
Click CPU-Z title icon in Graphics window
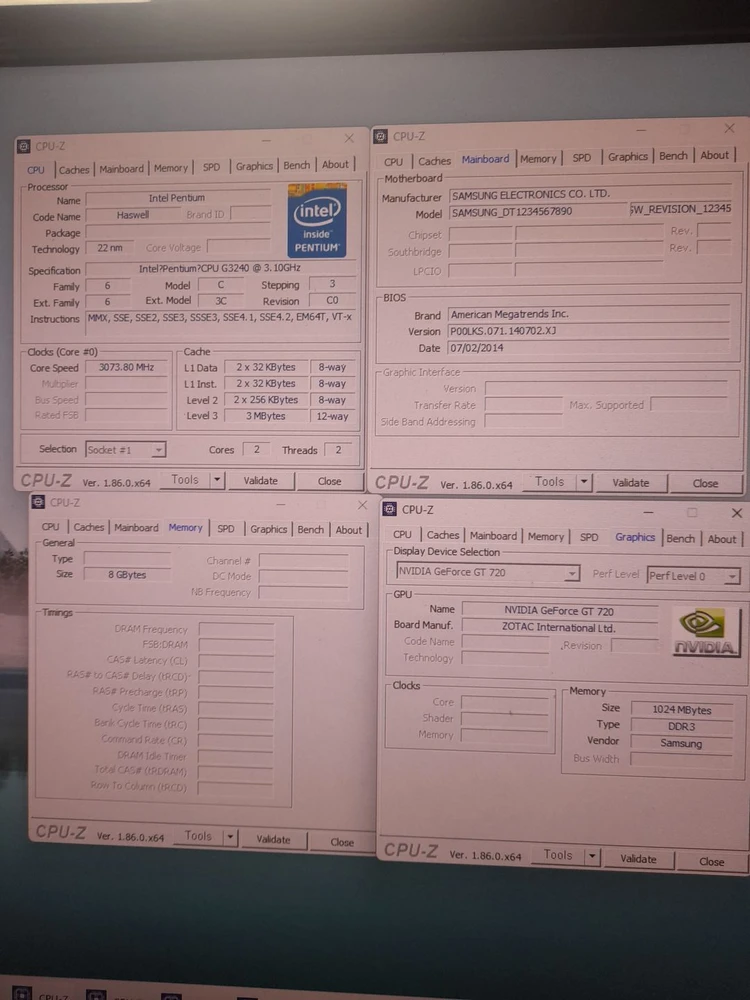click(x=390, y=509)
